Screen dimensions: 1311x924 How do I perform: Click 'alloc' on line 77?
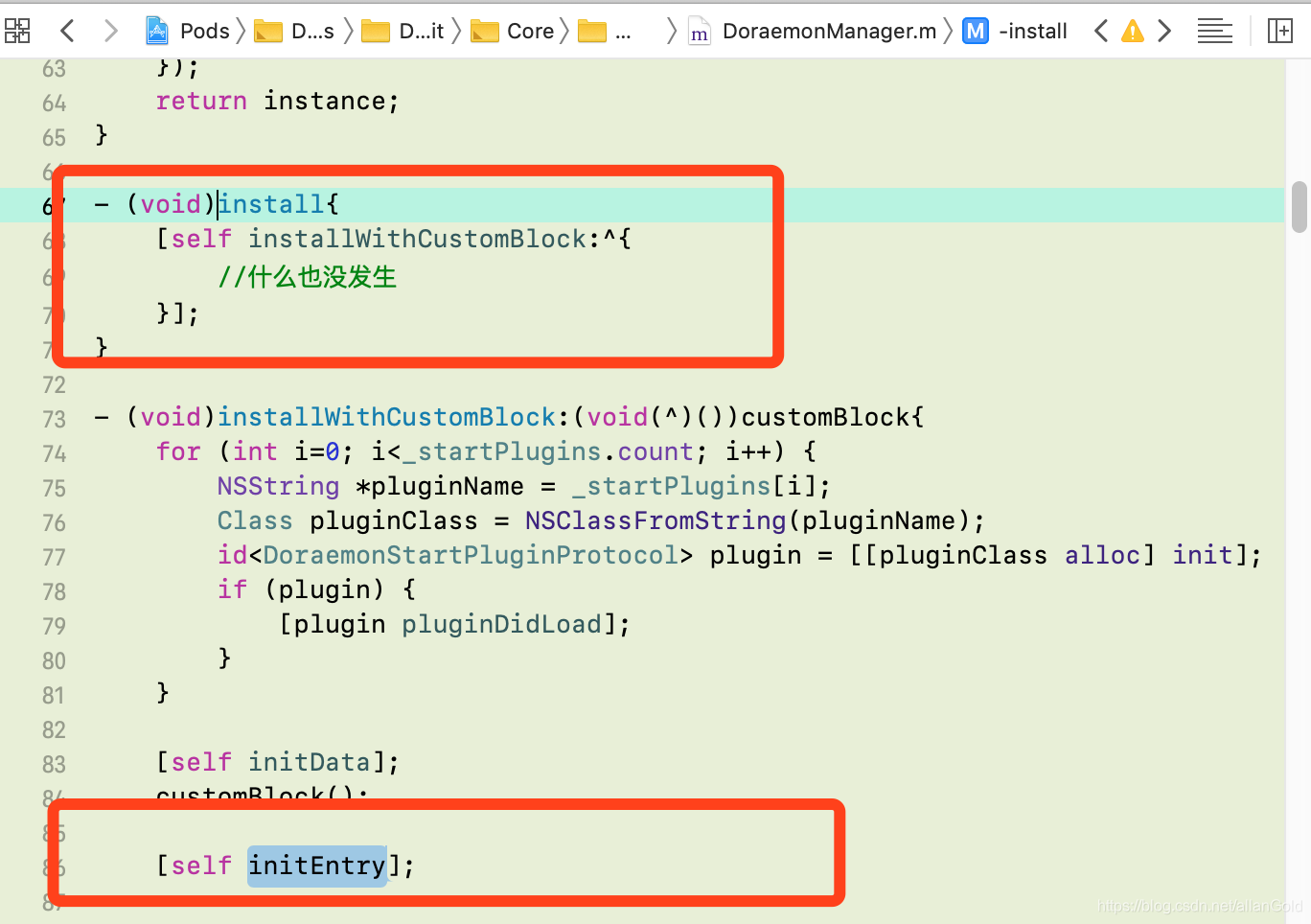[x=1102, y=555]
